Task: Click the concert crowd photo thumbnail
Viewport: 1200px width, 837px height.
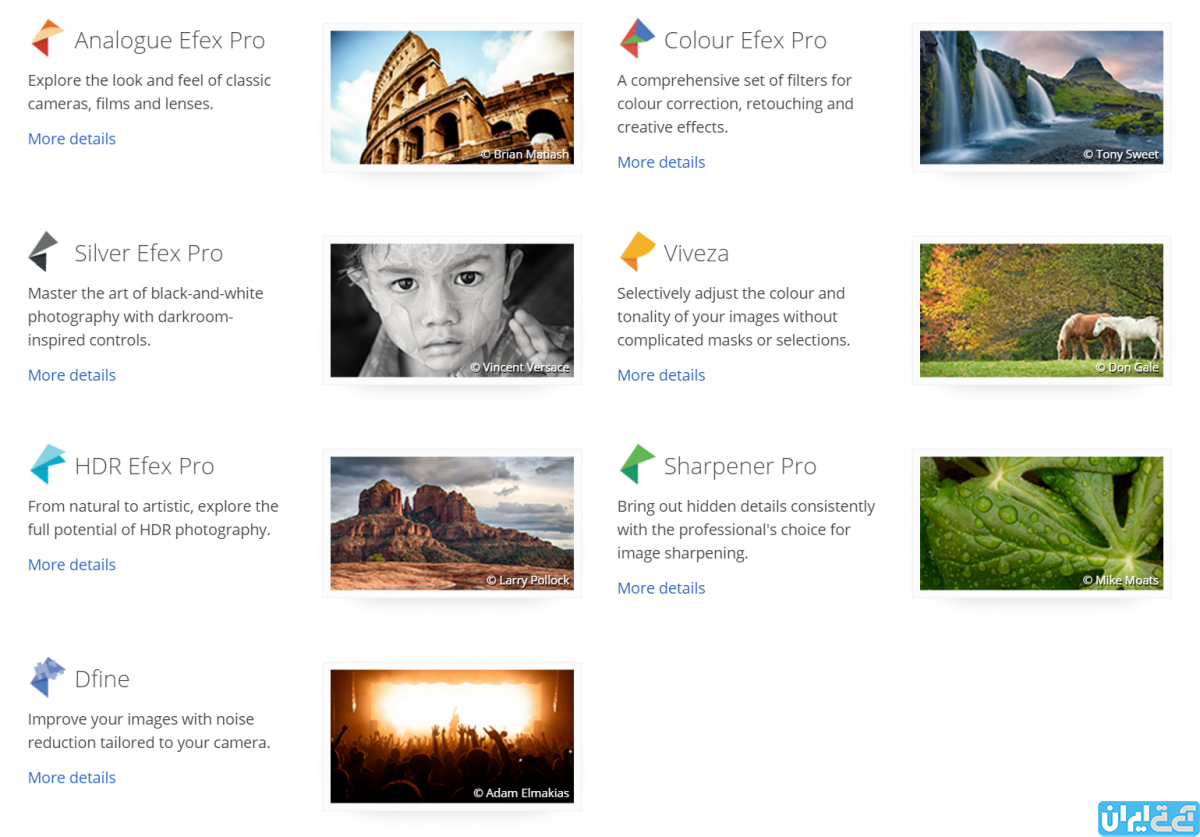Action: coord(452,736)
